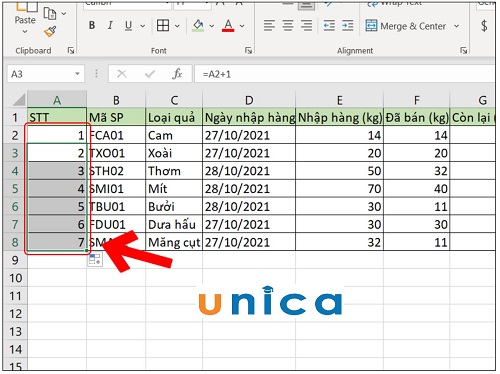The width and height of the screenshot is (500, 374).
Task: Click the cell Cam
Action: (x=174, y=135)
